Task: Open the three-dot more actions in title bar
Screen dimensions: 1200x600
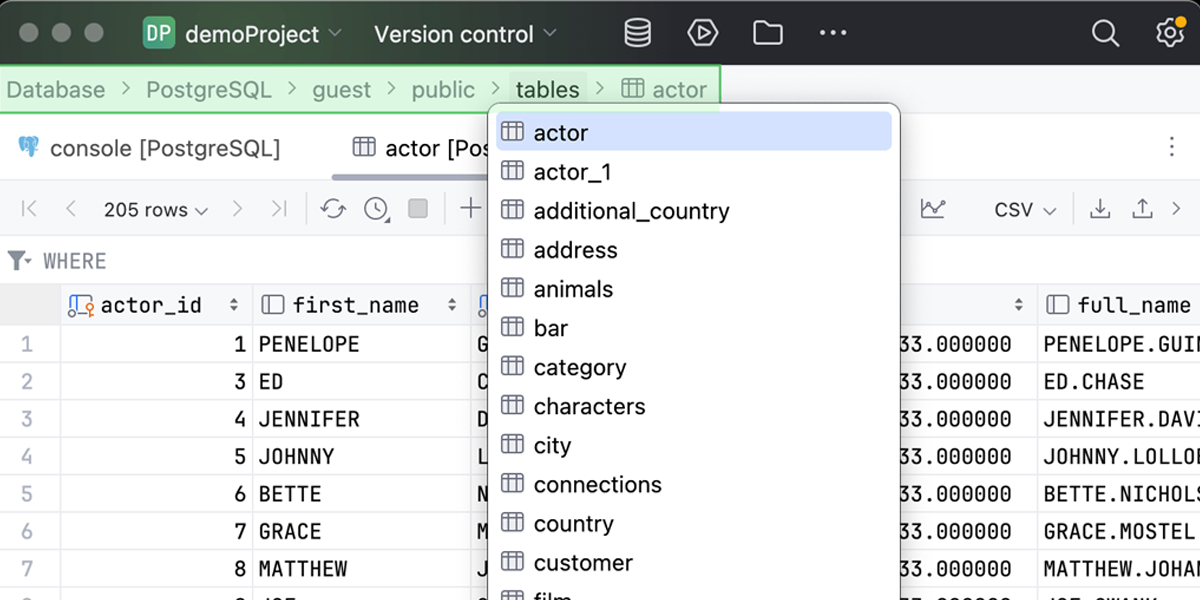Action: click(x=833, y=33)
